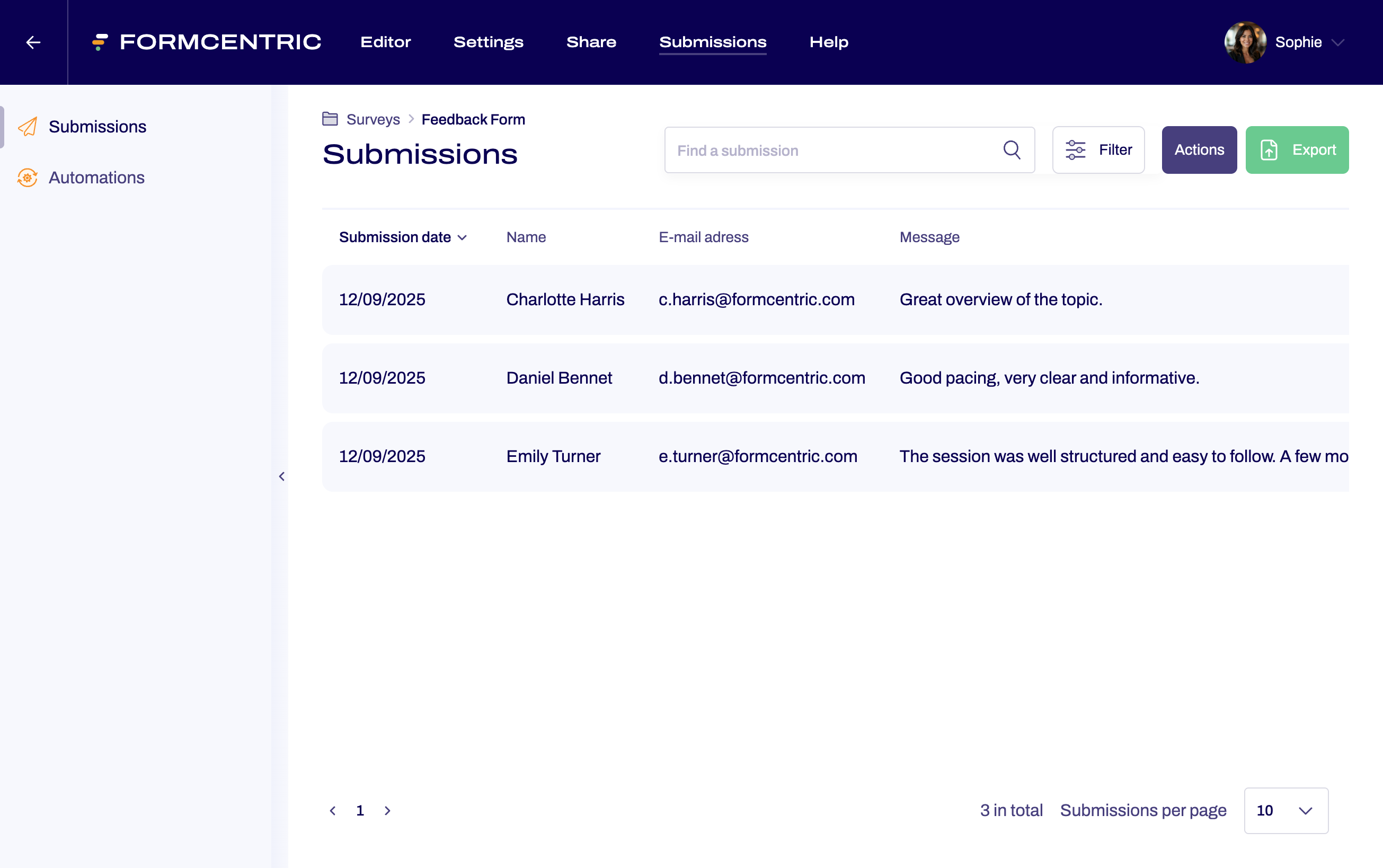Click the Actions button
Viewport: 1383px width, 868px height.
pyautogui.click(x=1199, y=150)
